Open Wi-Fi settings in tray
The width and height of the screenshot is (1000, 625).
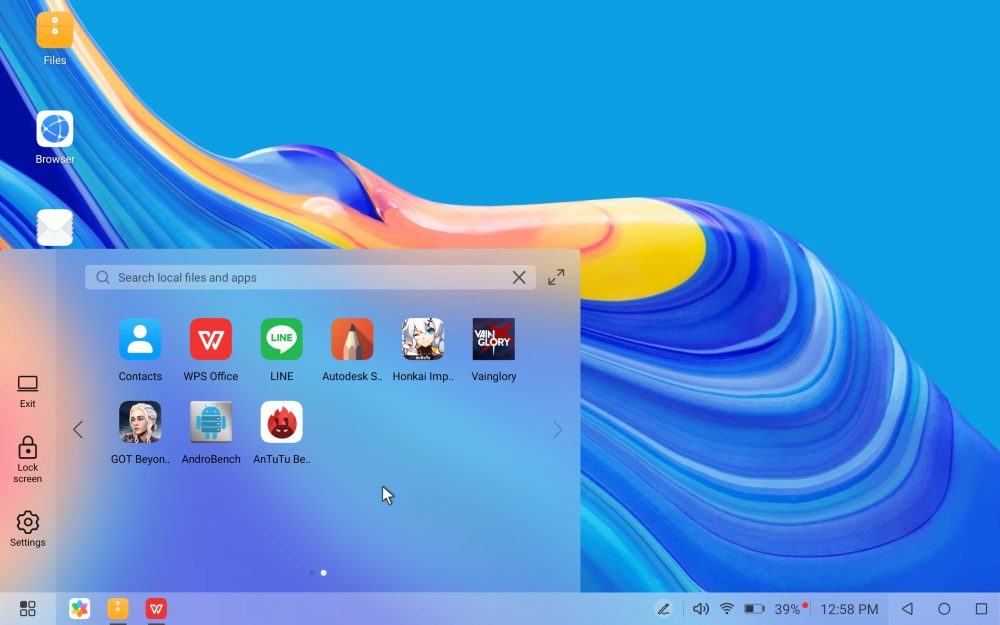click(x=726, y=609)
